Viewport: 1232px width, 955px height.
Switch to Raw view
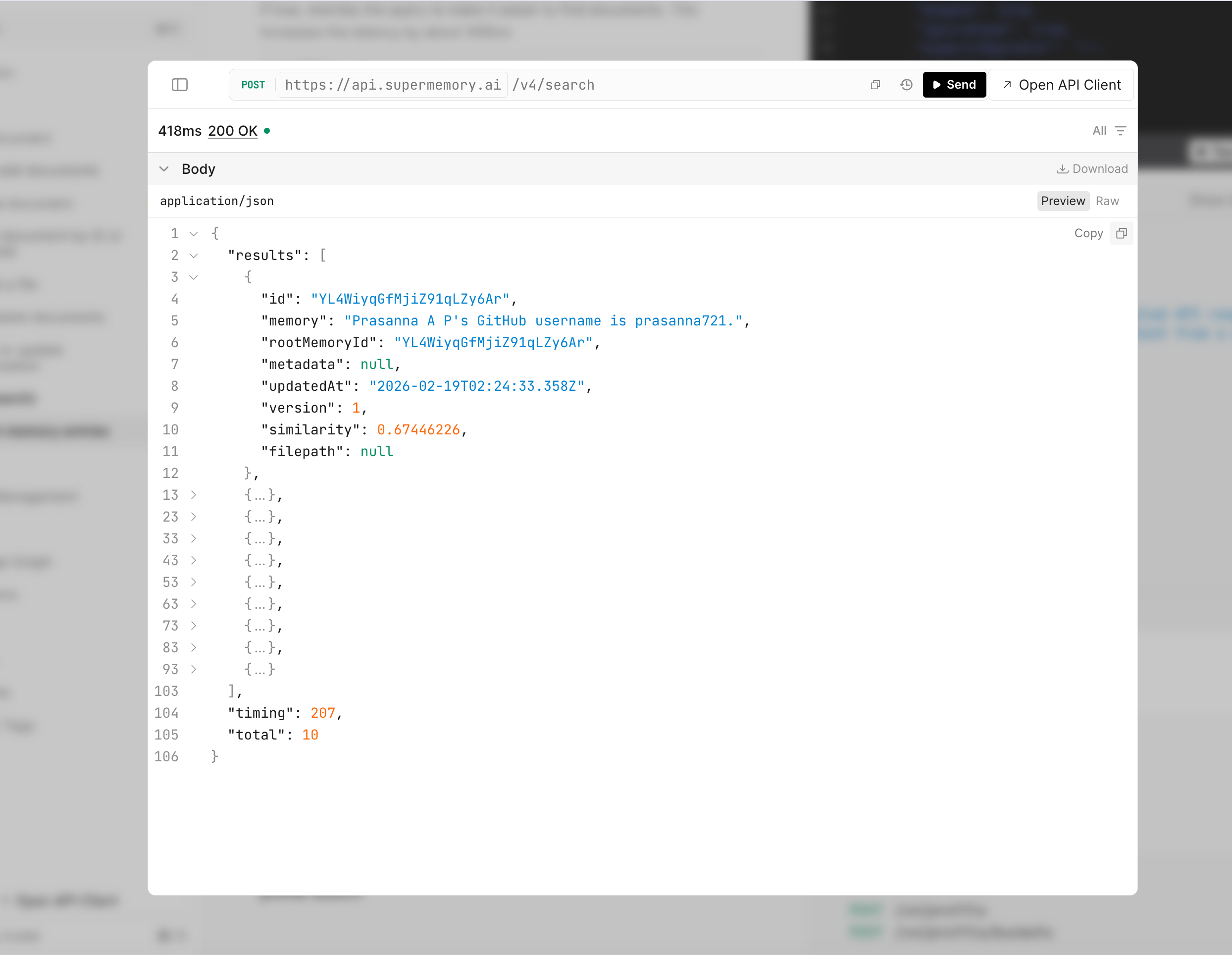click(1107, 201)
